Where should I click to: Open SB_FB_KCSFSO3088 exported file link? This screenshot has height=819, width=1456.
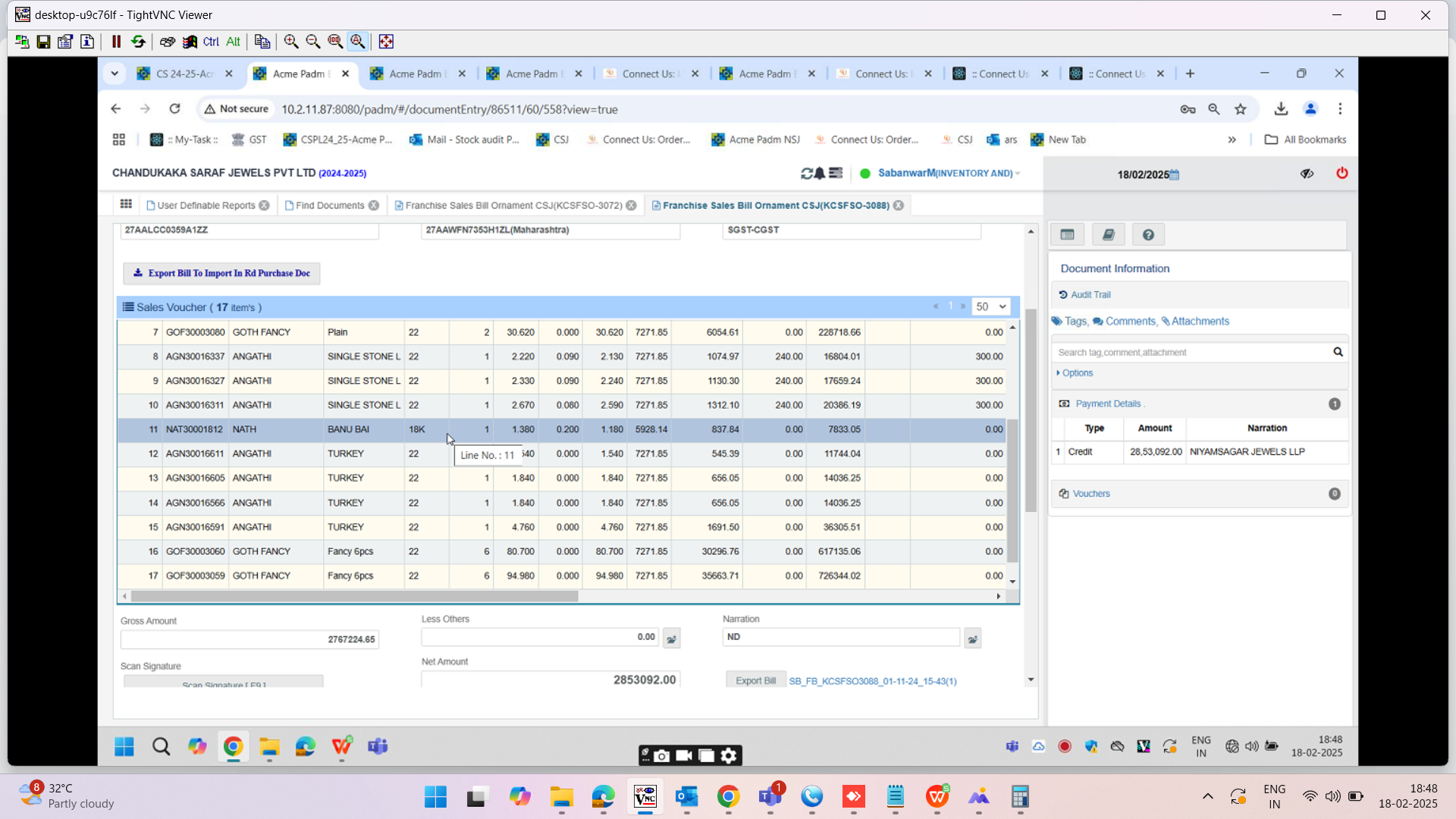pos(873,681)
